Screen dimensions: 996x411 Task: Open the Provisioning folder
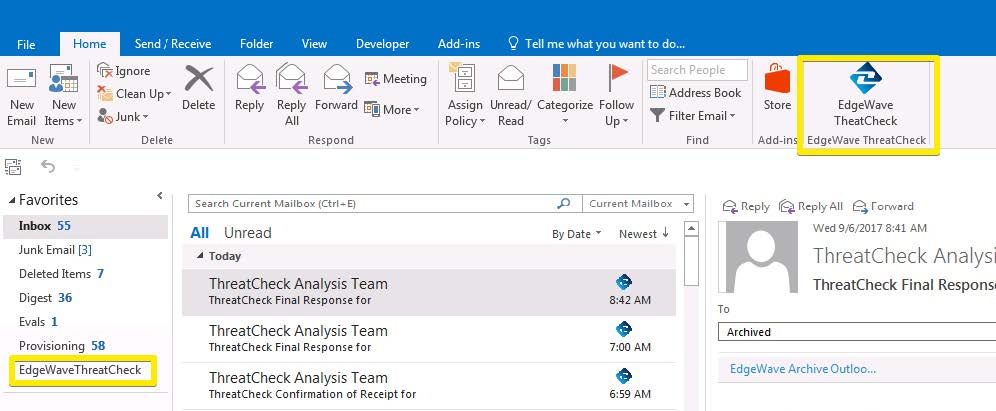click(x=85, y=346)
